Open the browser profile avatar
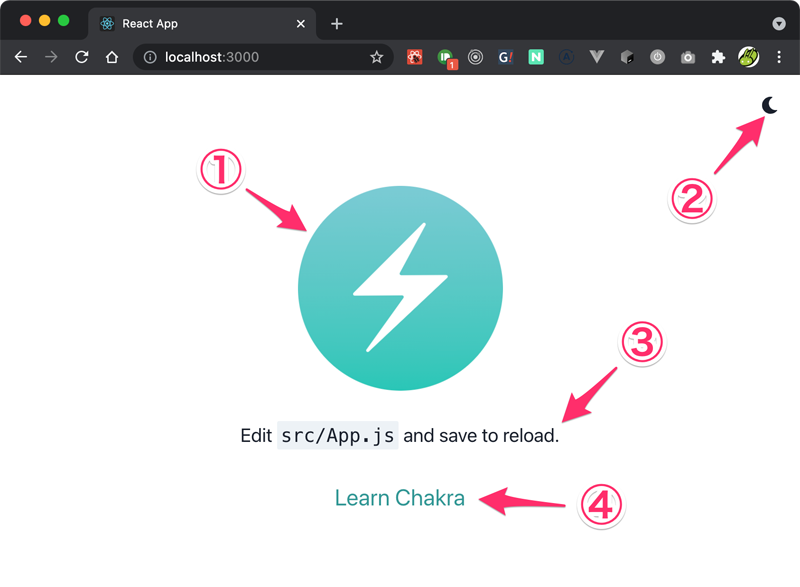The width and height of the screenshot is (800, 587). tap(748, 57)
